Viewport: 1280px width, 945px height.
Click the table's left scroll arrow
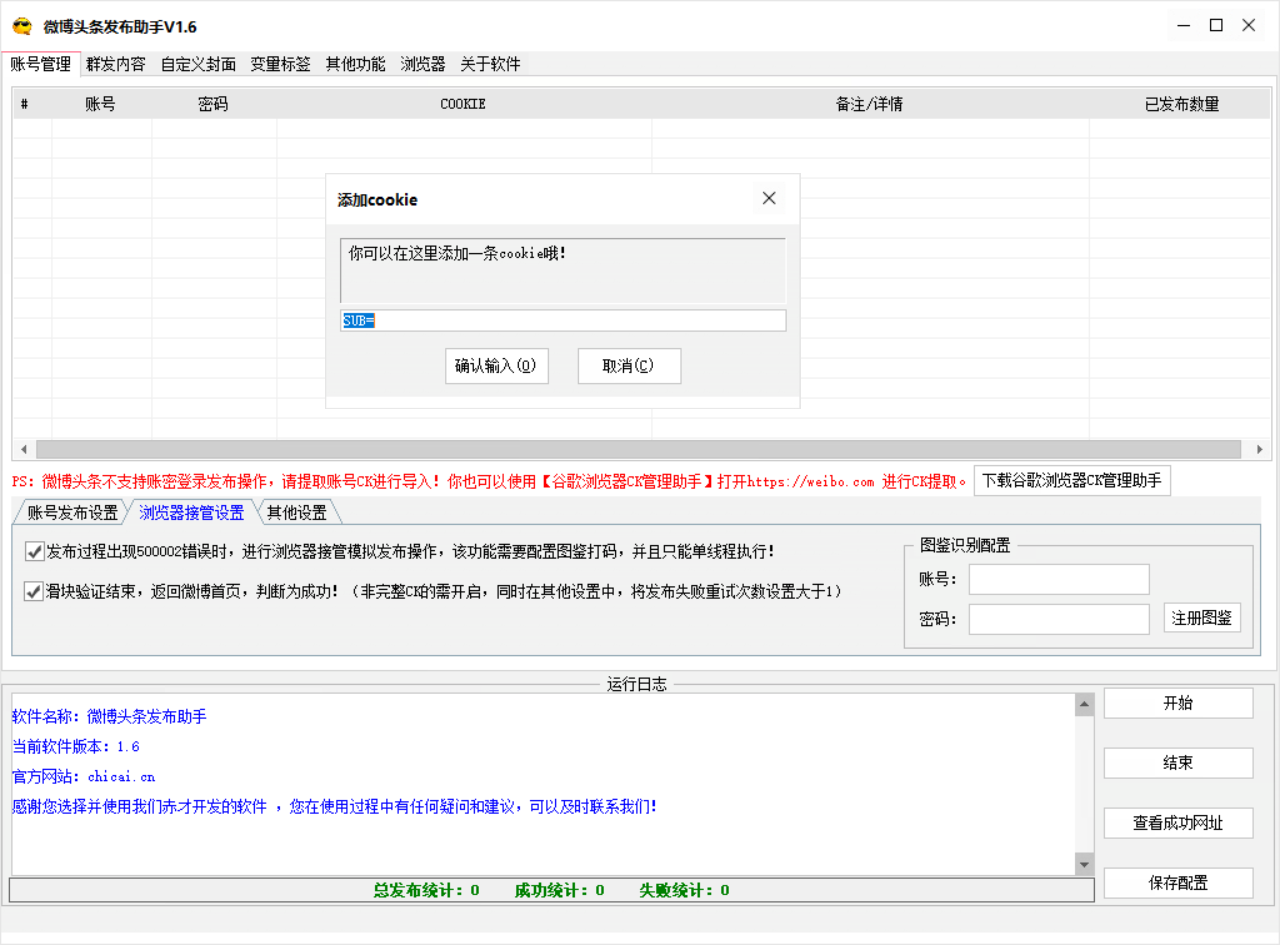point(23,450)
